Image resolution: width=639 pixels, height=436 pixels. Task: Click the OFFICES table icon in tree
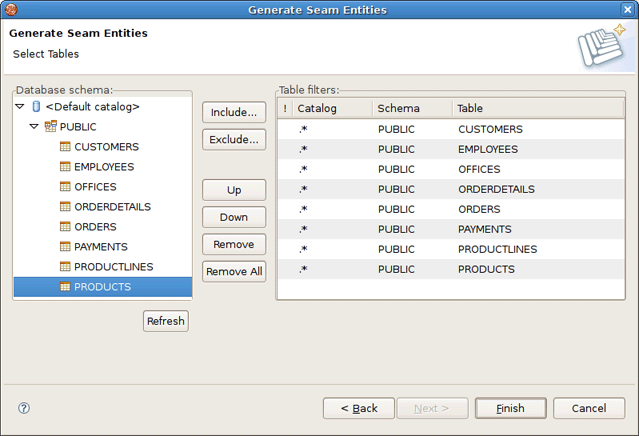(x=66, y=187)
